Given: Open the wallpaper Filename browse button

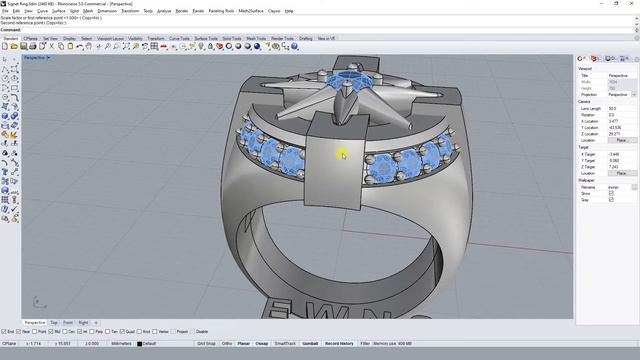Looking at the screenshot, I should tap(634, 187).
